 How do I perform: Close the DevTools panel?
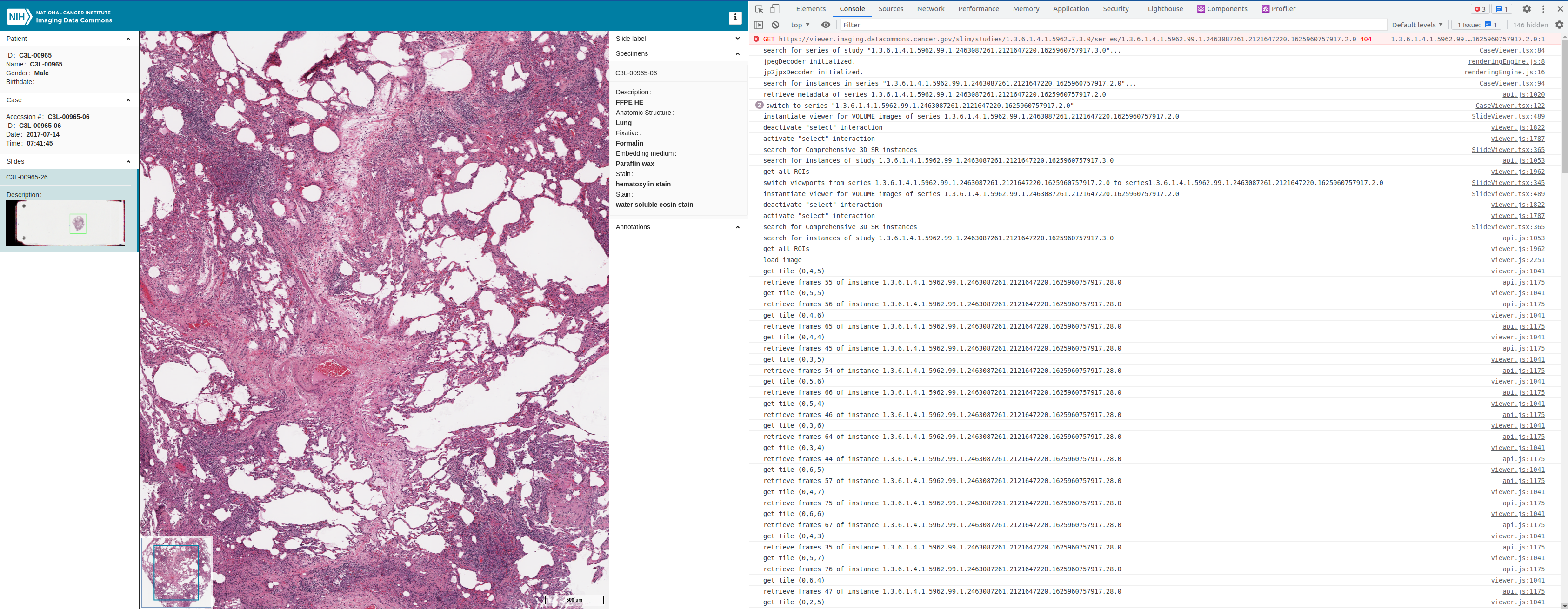point(1560,9)
